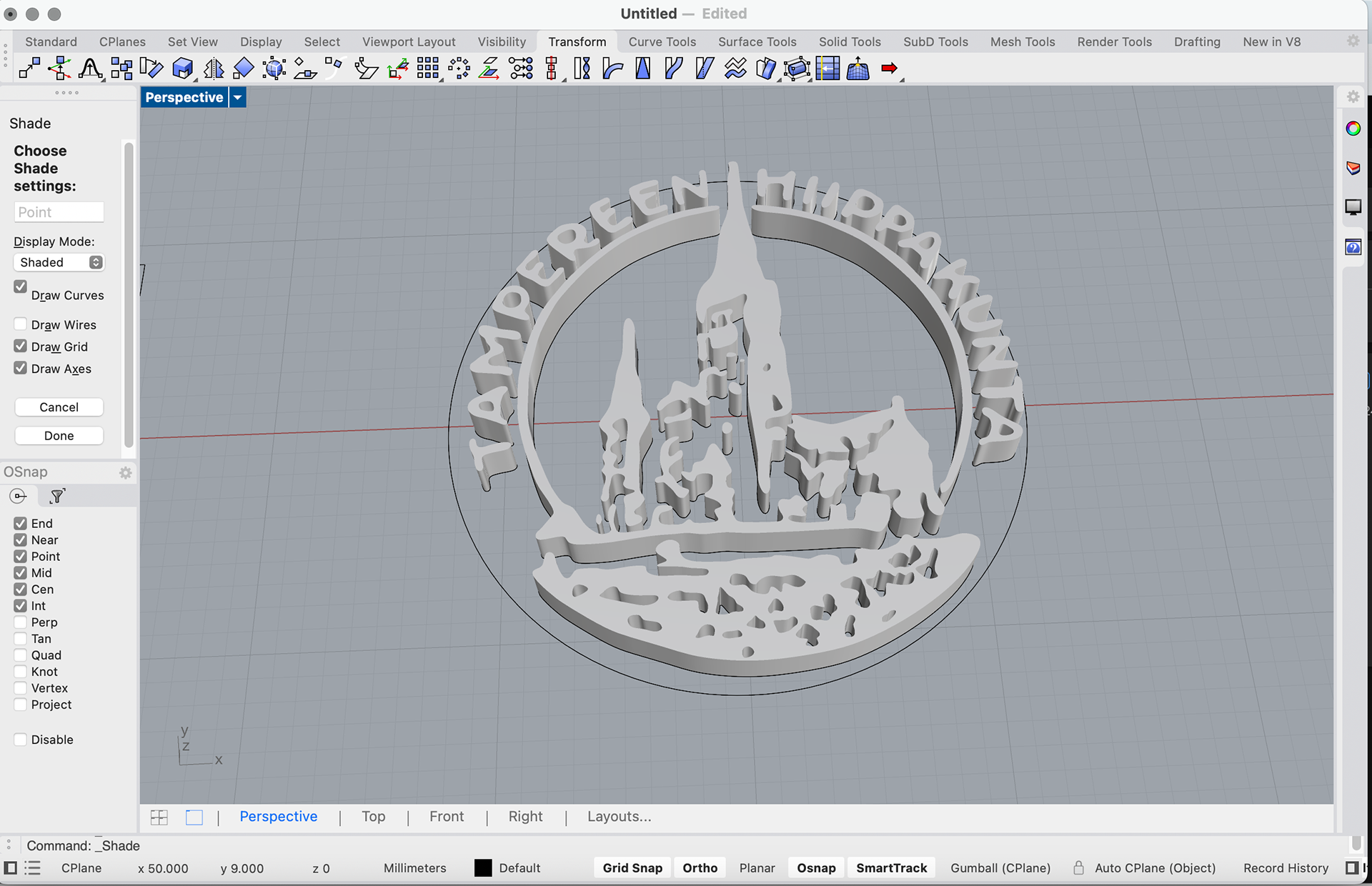Click the Shear diamond icon
The image size is (1372, 886).
[x=244, y=69]
